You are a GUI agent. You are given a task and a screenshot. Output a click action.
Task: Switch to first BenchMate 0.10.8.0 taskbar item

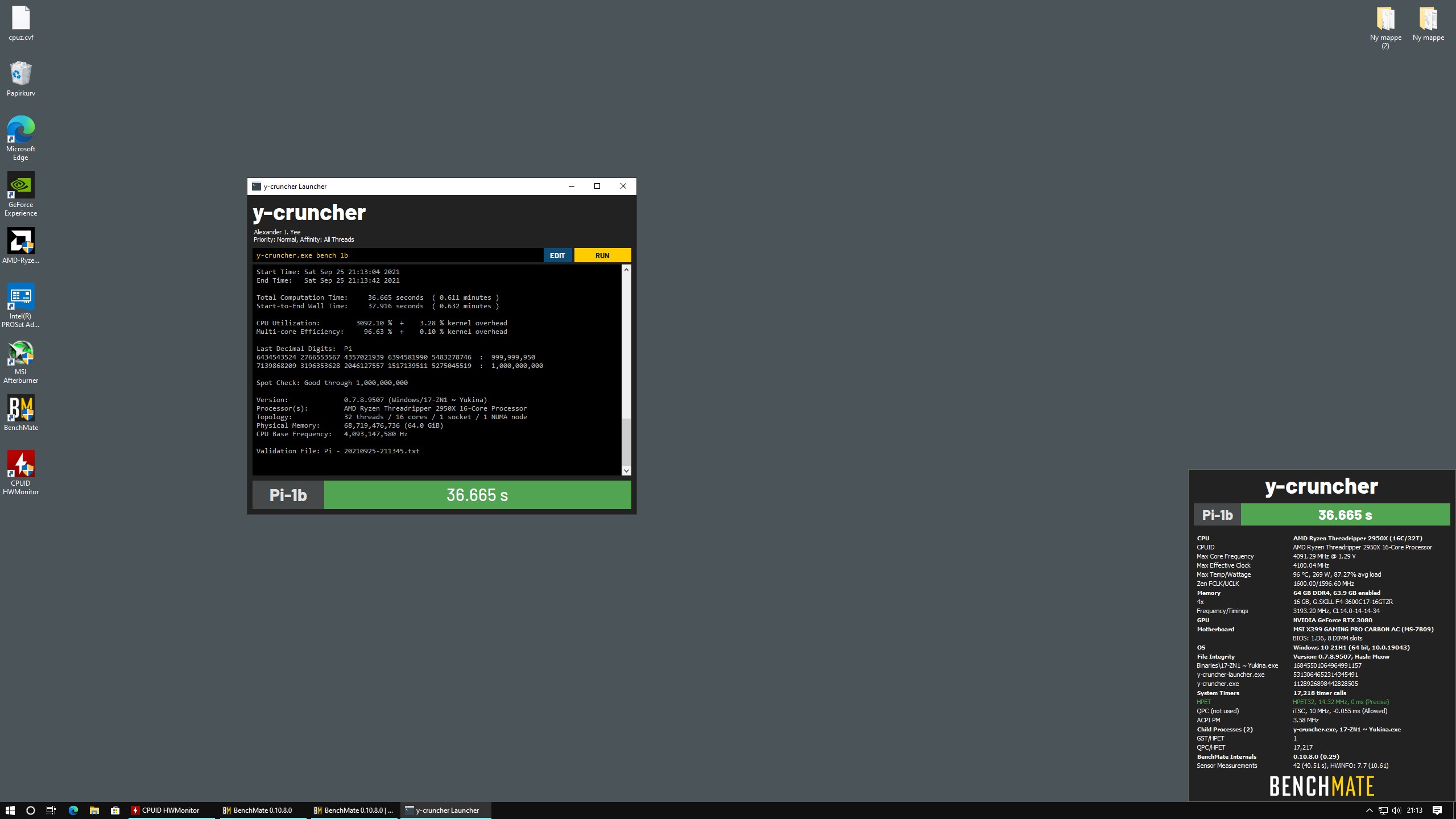click(263, 810)
